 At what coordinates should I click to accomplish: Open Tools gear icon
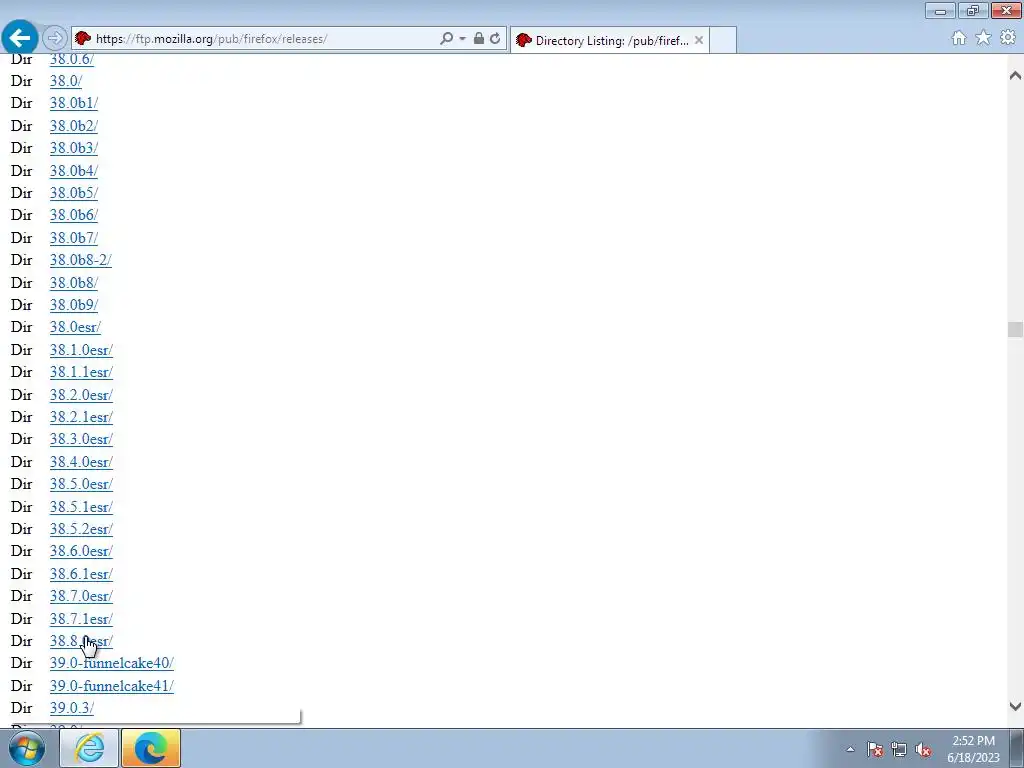(x=1008, y=38)
